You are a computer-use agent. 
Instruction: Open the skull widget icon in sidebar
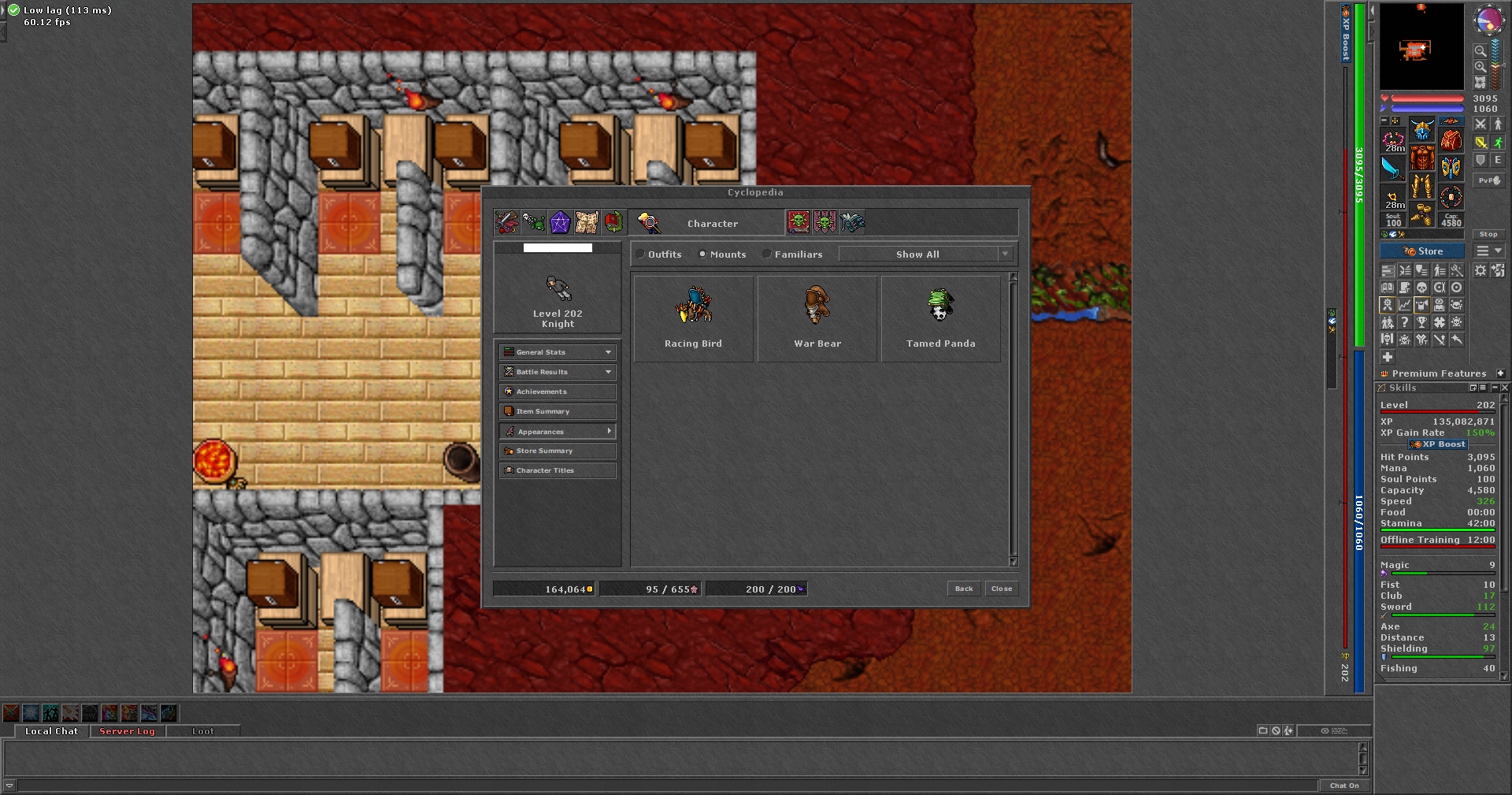1421,288
